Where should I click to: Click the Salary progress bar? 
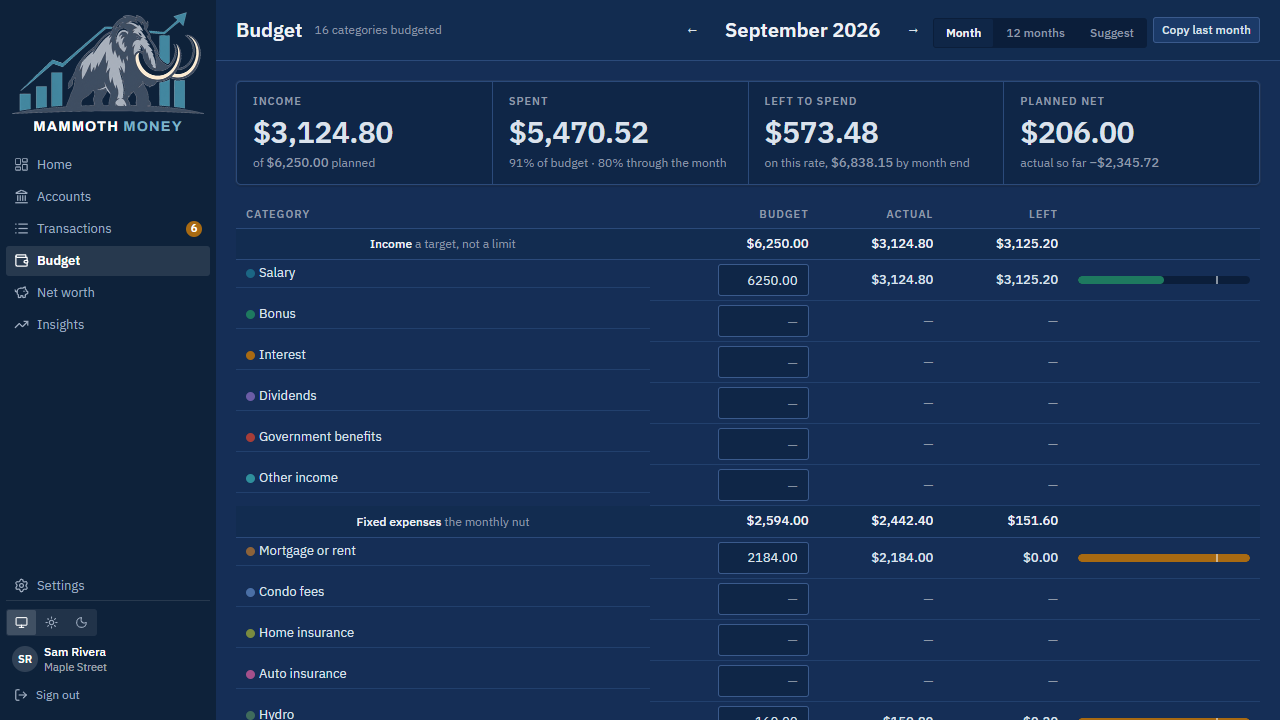click(1164, 280)
